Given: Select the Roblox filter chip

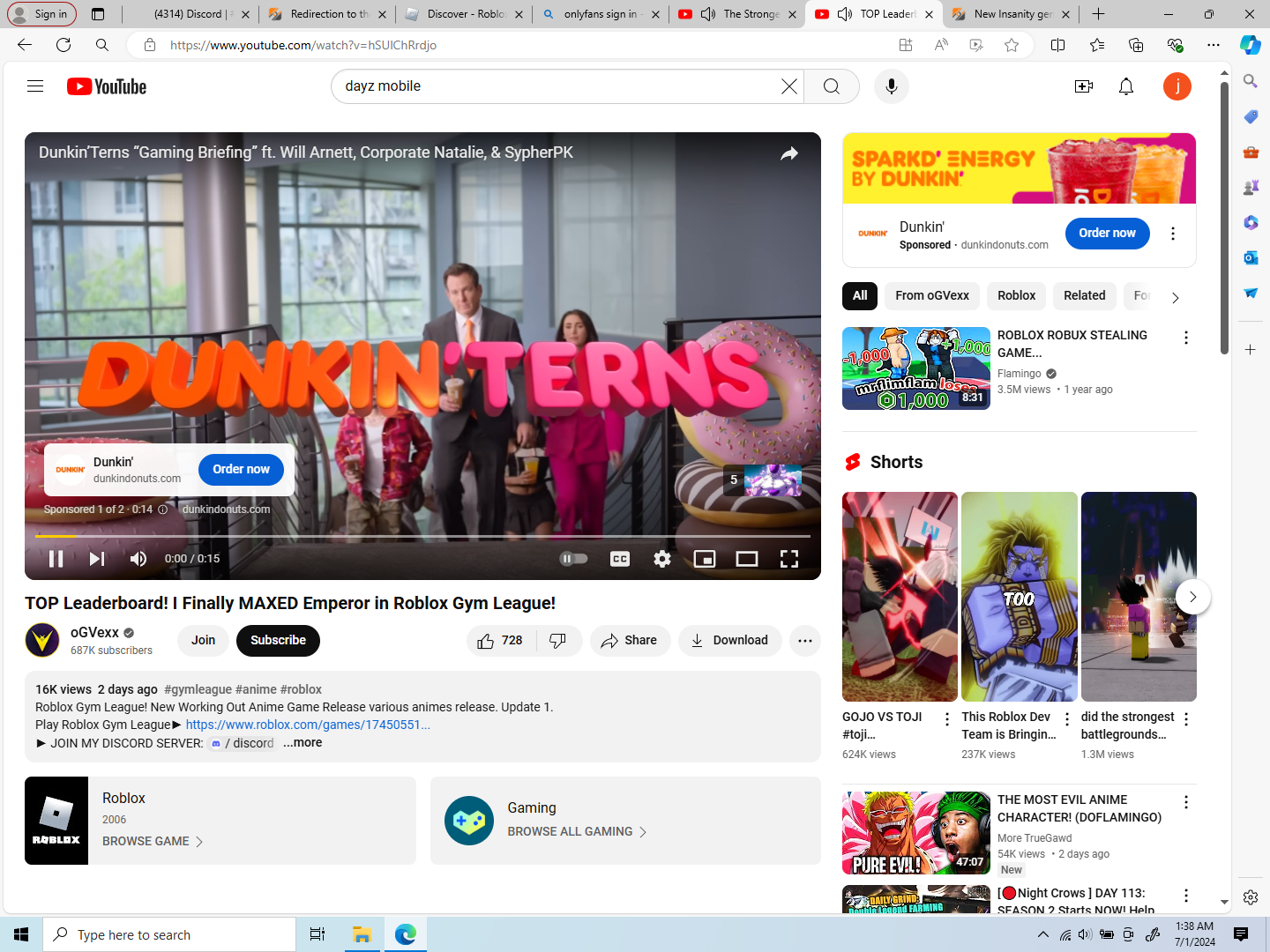Looking at the screenshot, I should (1017, 296).
